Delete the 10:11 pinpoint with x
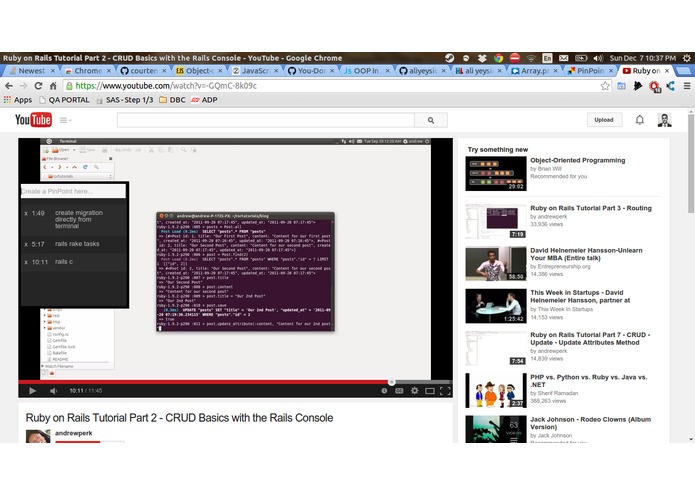 point(26,262)
